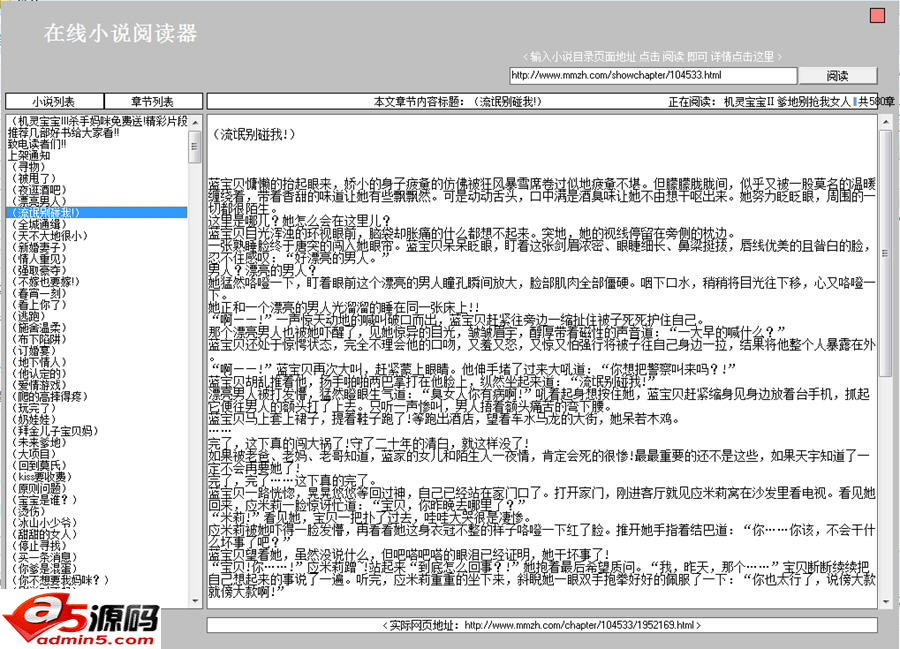The width and height of the screenshot is (900, 649).
Task: Open chapter （逃跑）
Action: [x=28, y=316]
